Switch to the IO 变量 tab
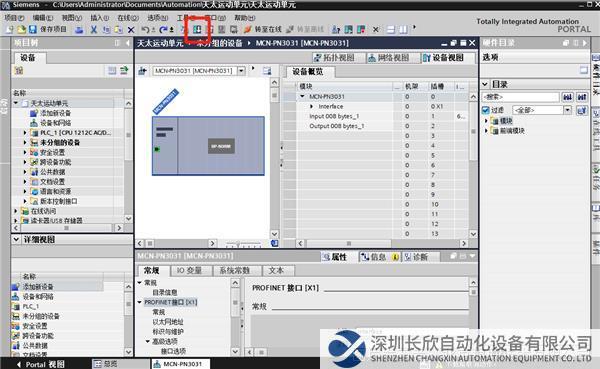Screen dimensions: 600x369 (189, 270)
